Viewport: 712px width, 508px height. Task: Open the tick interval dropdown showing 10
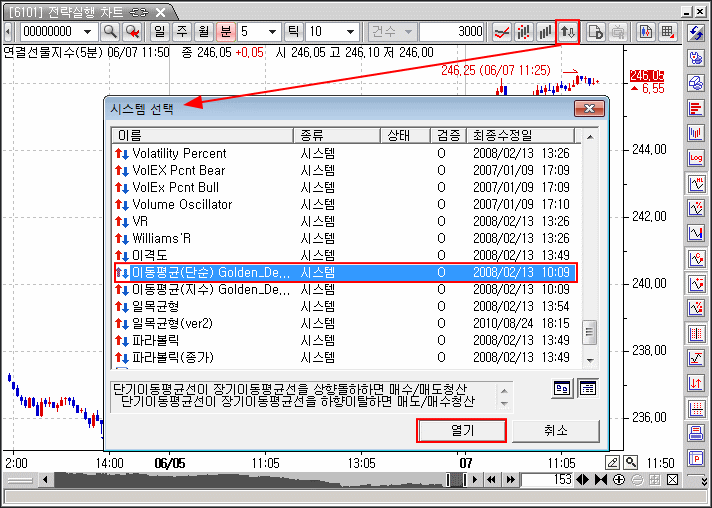click(x=350, y=32)
